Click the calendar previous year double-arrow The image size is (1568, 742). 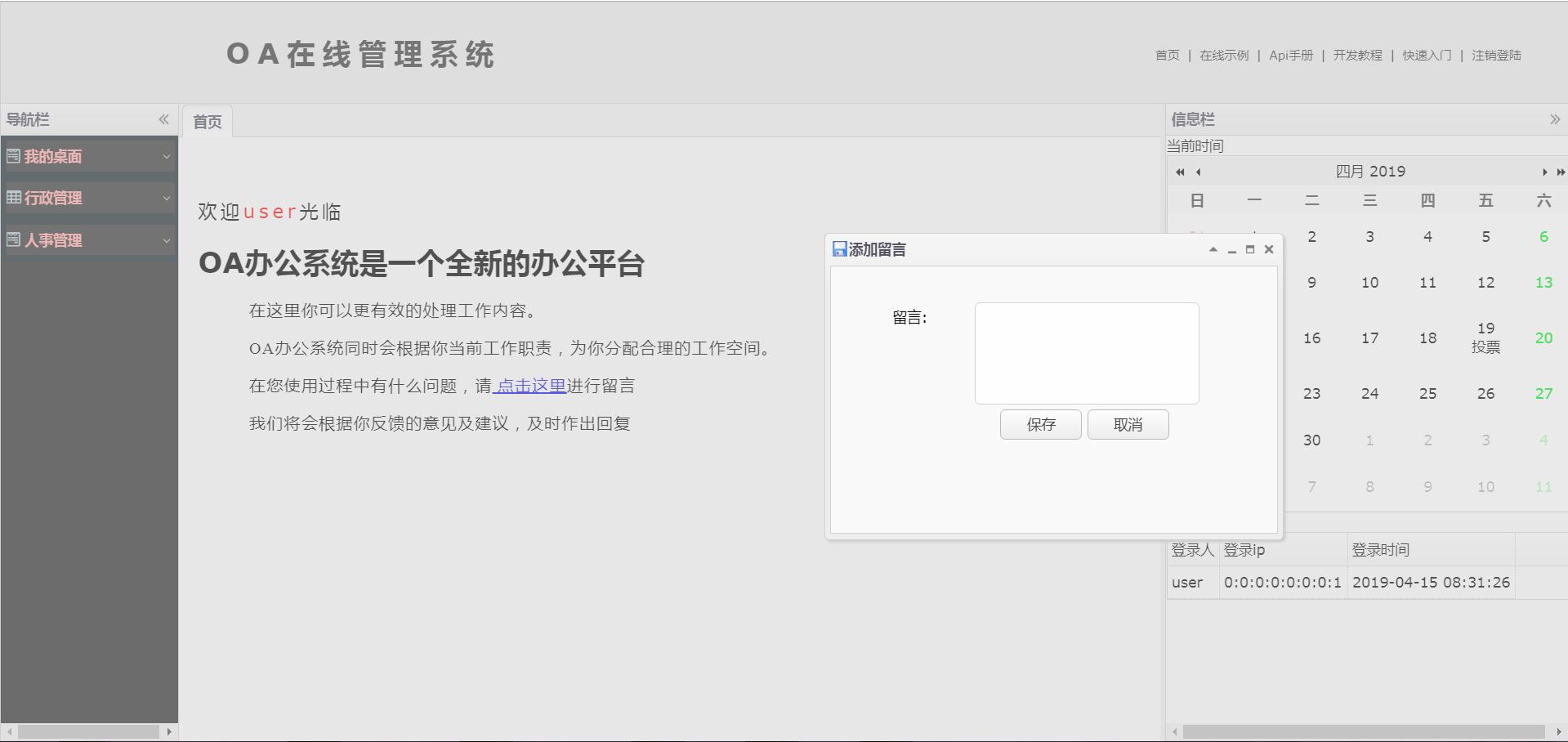(x=1179, y=172)
